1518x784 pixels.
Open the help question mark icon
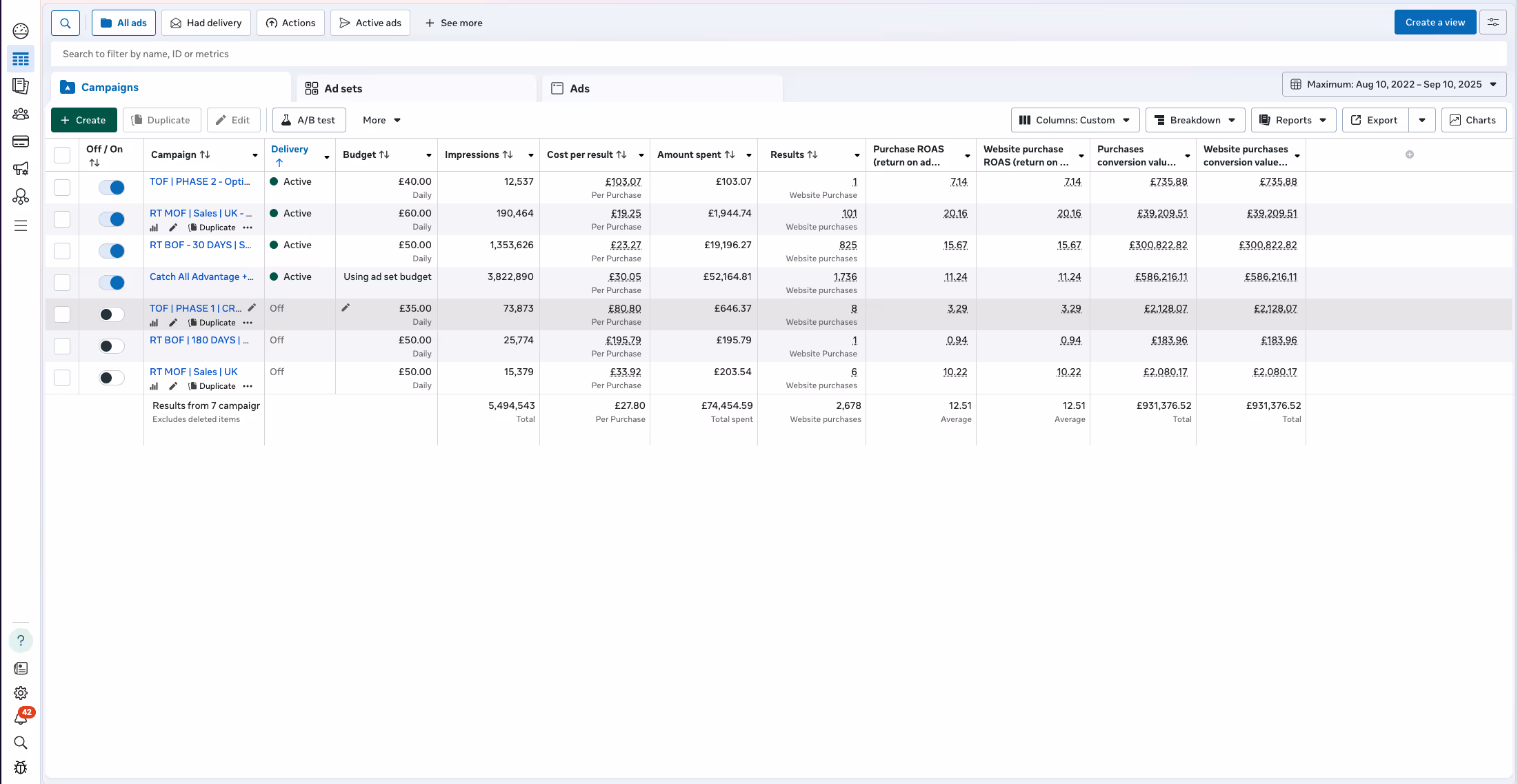pos(21,641)
